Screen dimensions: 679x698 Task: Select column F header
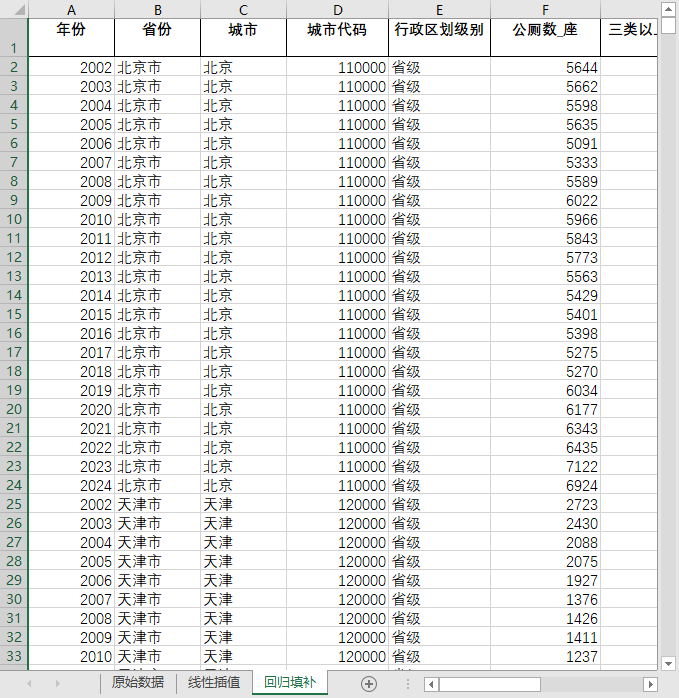click(545, 10)
